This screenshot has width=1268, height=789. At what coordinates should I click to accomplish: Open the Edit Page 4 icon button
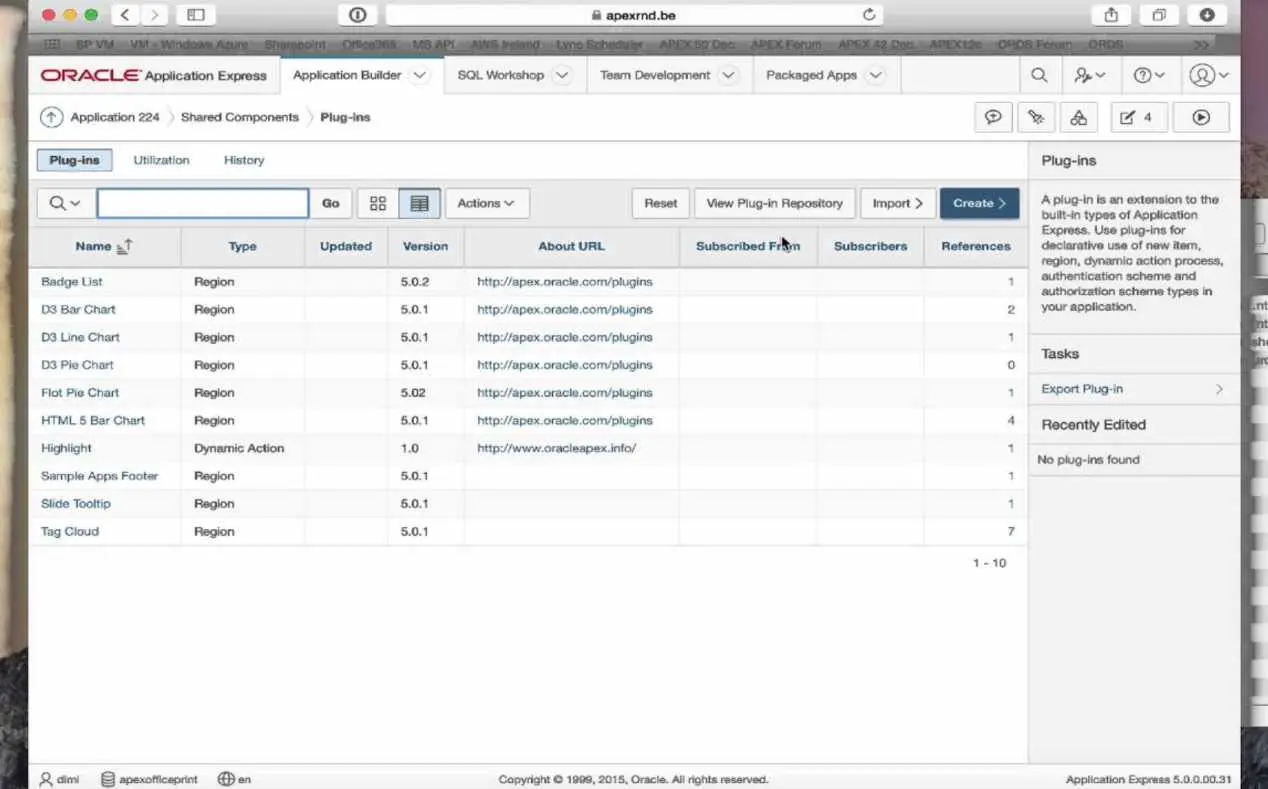[1137, 117]
